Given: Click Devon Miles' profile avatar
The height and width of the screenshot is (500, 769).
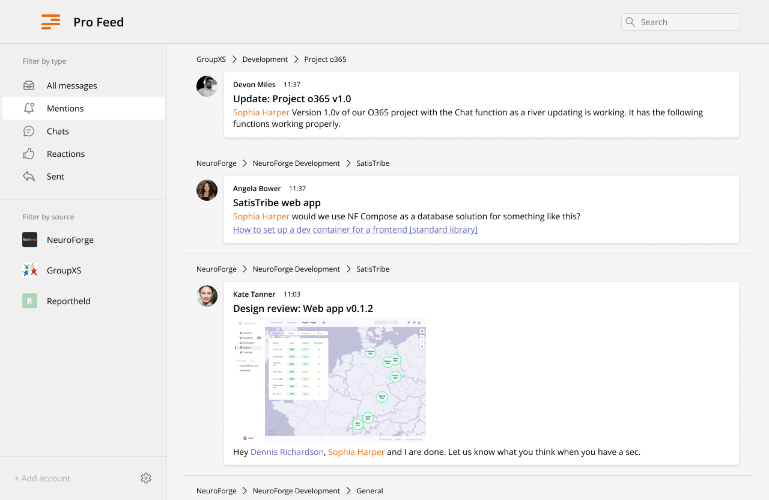Looking at the screenshot, I should coord(207,86).
